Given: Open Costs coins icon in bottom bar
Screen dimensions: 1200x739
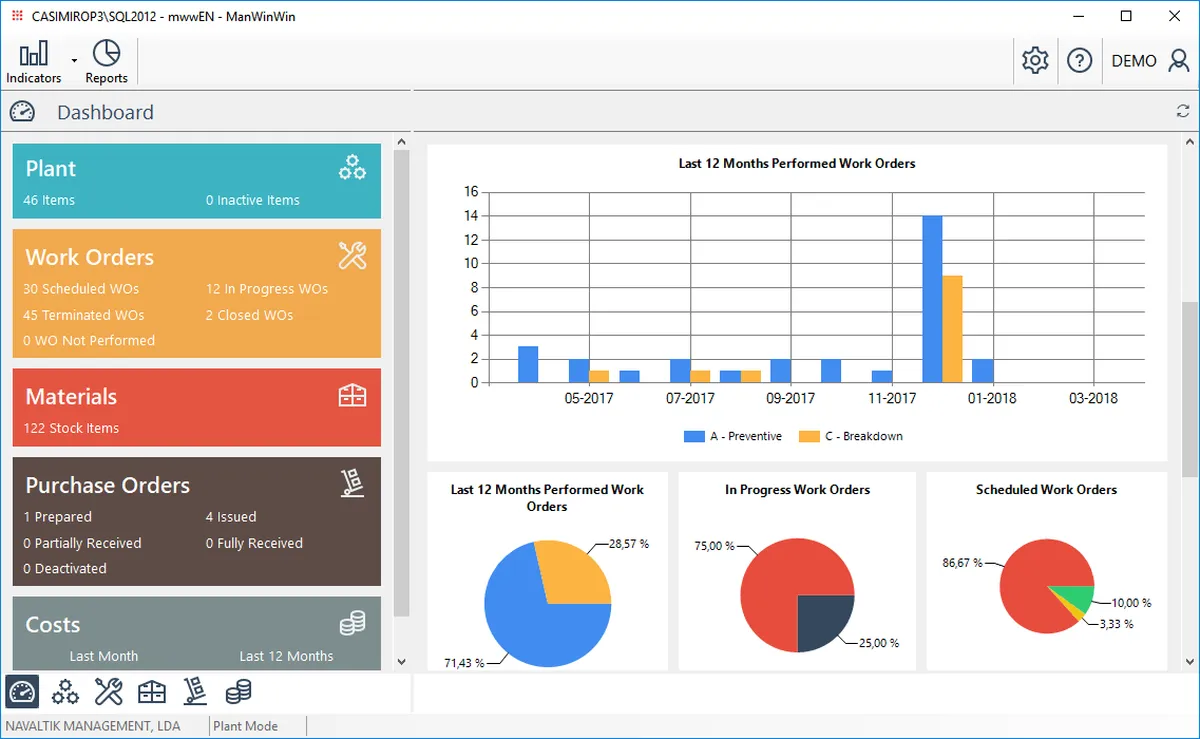Looking at the screenshot, I should click(x=238, y=691).
